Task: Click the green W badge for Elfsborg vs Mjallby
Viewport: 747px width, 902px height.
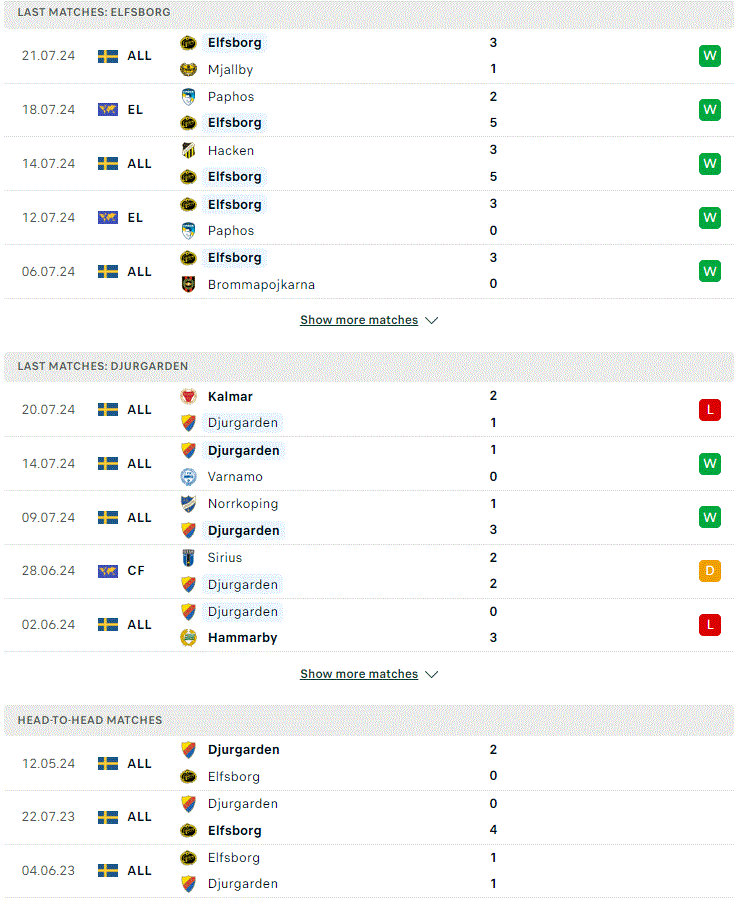Action: point(710,56)
